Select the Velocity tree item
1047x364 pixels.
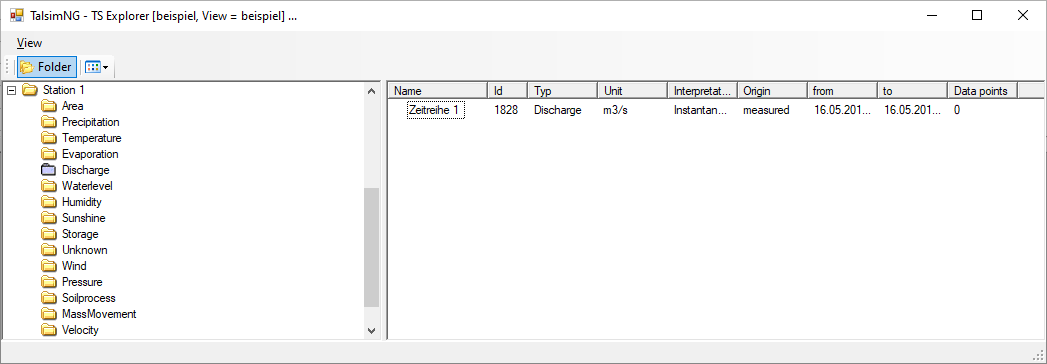click(x=80, y=330)
